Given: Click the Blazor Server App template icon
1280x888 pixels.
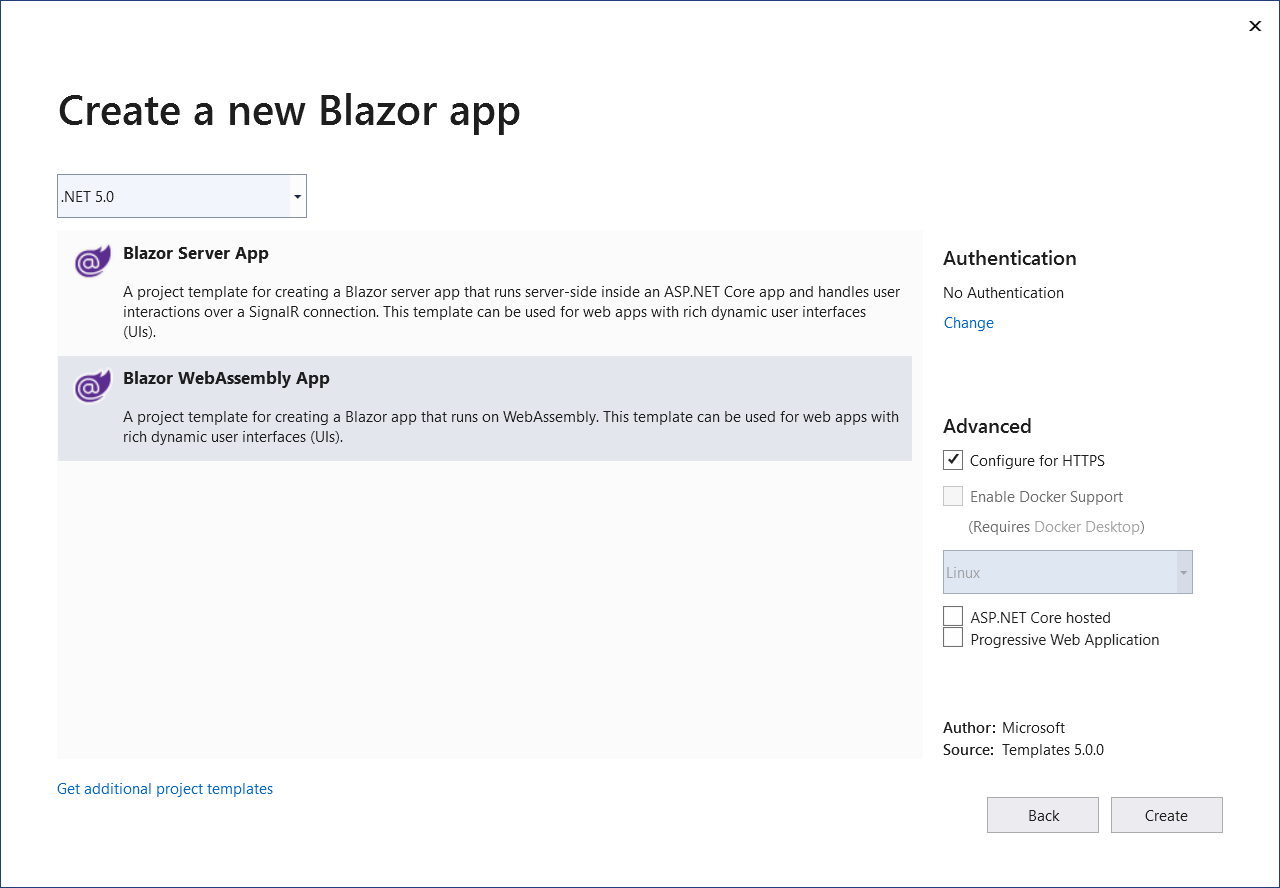Looking at the screenshot, I should tap(91, 261).
